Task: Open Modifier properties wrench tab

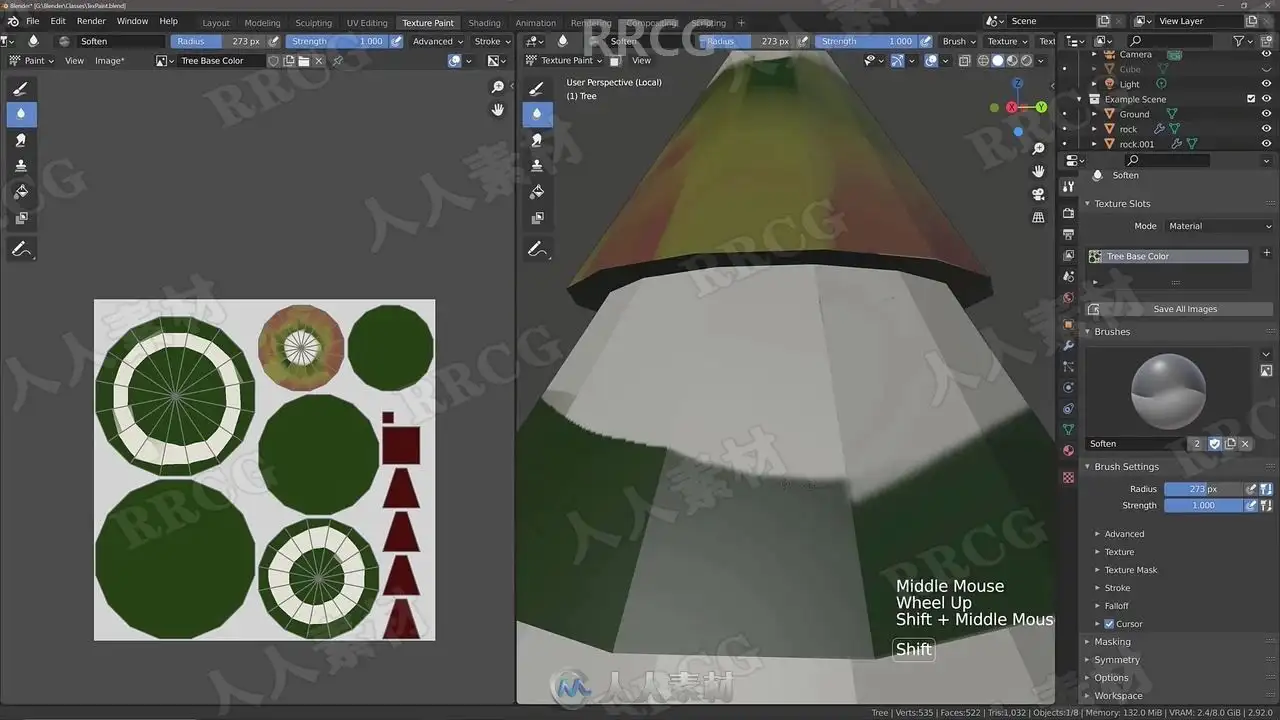Action: (1068, 345)
